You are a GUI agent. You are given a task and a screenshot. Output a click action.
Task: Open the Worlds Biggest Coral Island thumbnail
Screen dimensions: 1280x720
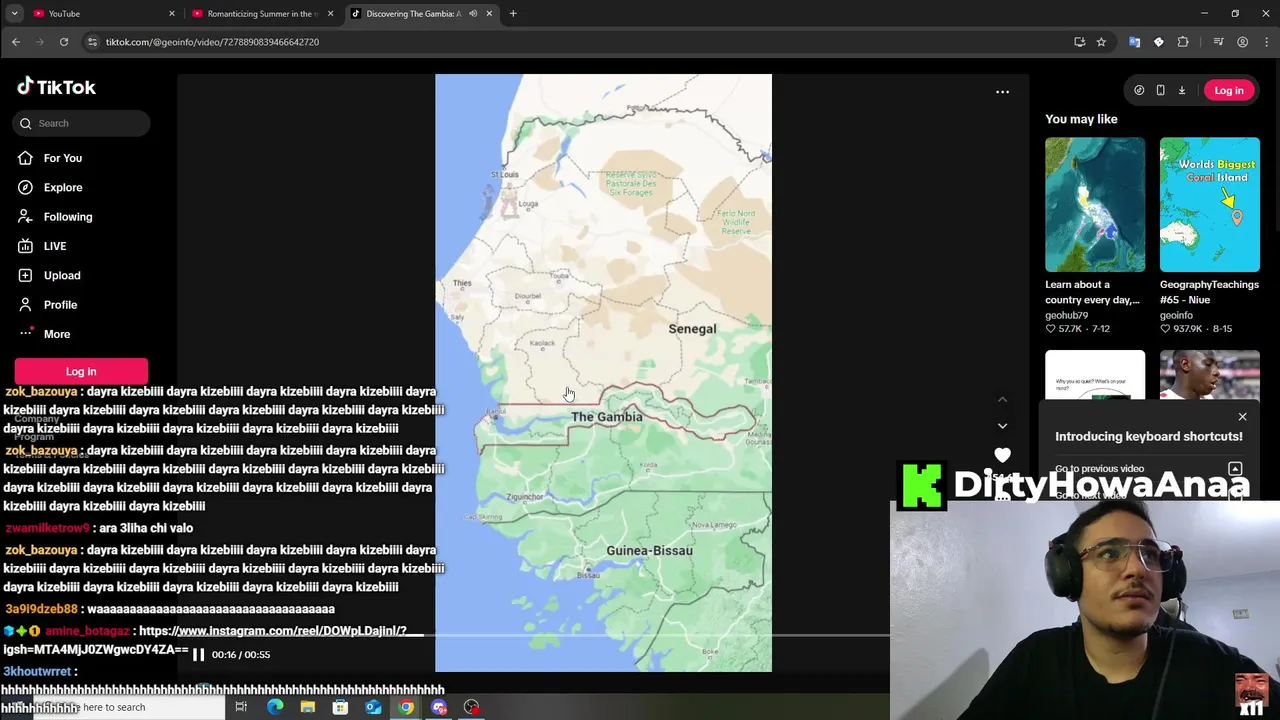pos(1209,205)
